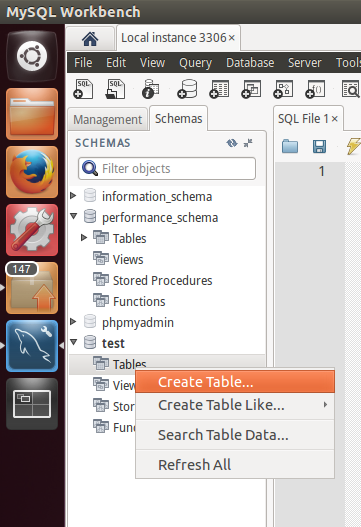Open Software Updater showing 147 updates
This screenshot has width=361, height=527.
(32, 288)
